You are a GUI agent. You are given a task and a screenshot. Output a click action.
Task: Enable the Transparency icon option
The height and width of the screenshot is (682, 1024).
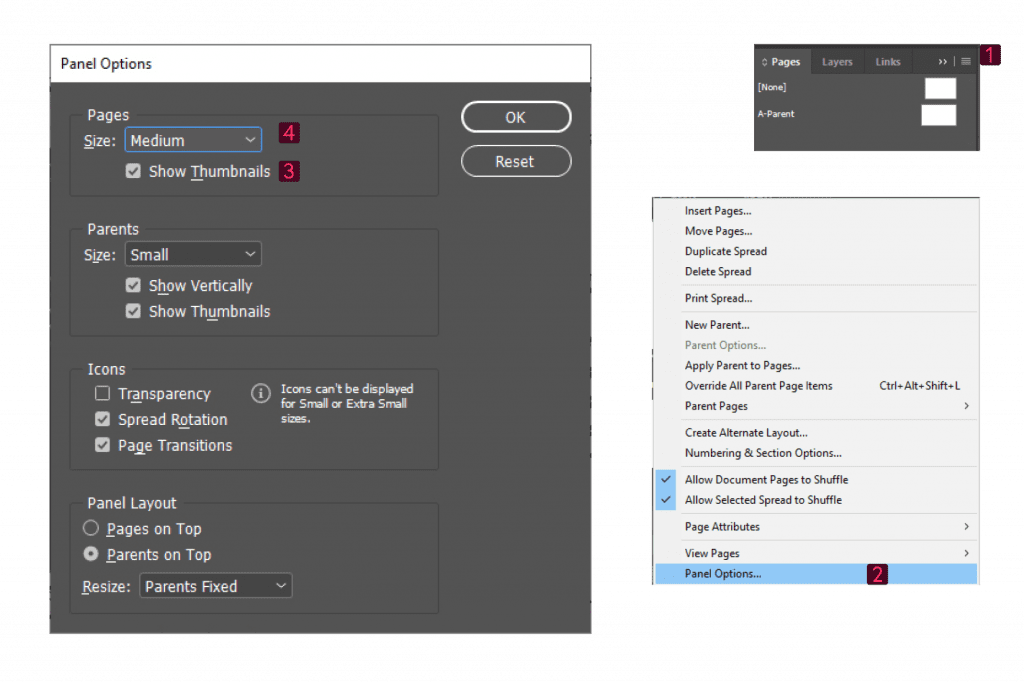pyautogui.click(x=101, y=393)
